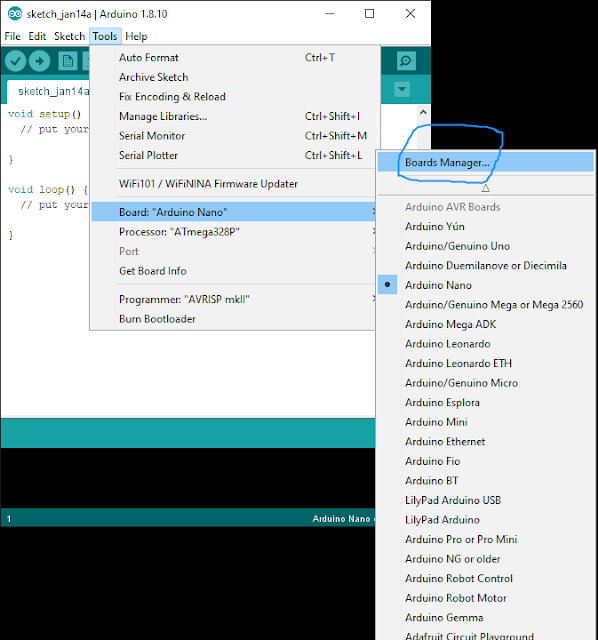598x640 pixels.
Task: Select Arduino Robot Control board
Action: 486,579
